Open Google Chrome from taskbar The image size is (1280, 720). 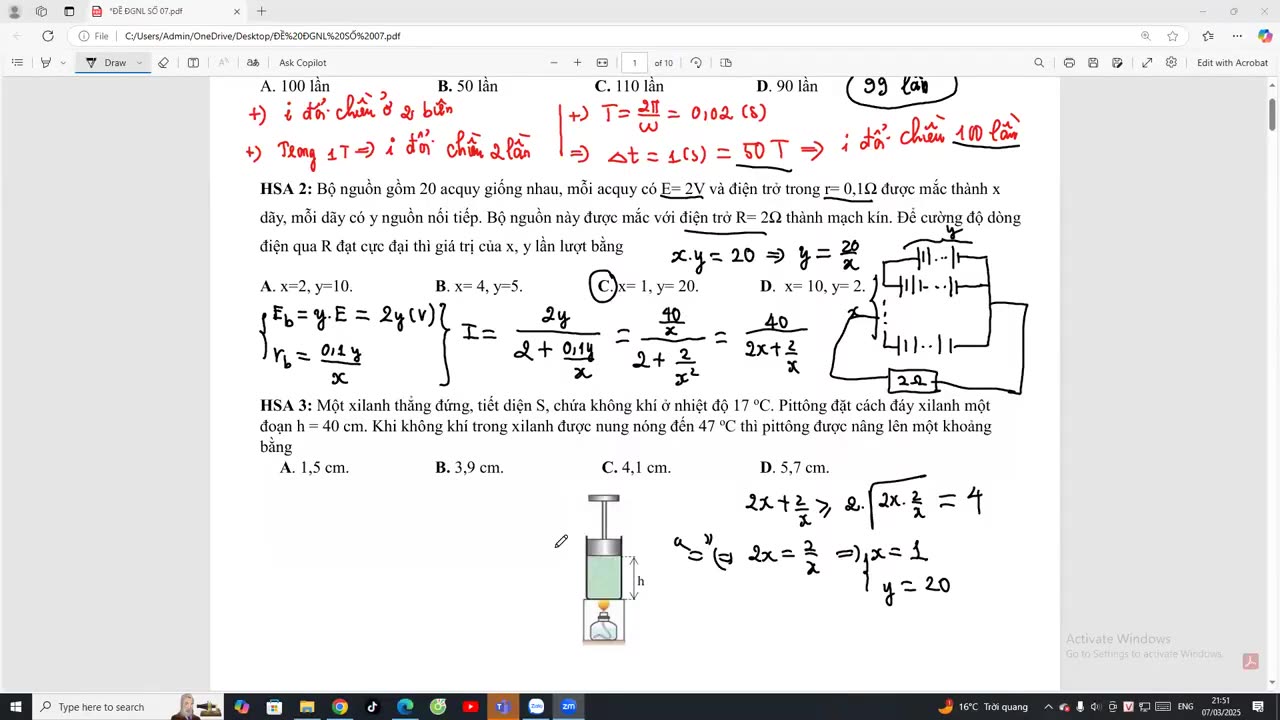(x=340, y=707)
